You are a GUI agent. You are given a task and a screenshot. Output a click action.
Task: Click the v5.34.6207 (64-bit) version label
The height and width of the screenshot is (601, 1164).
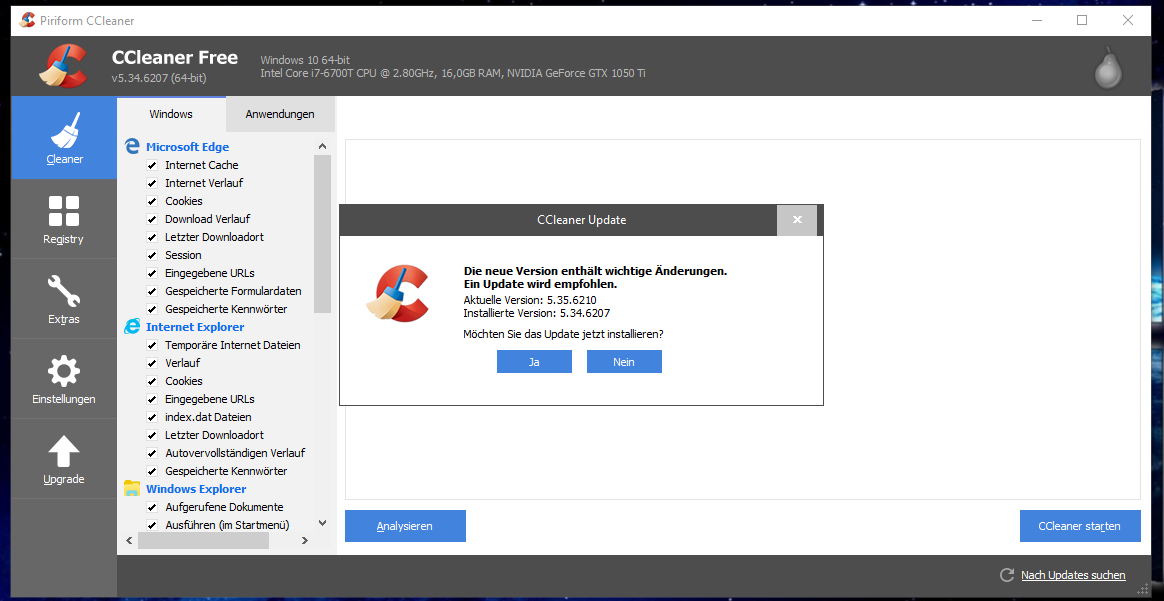[159, 78]
